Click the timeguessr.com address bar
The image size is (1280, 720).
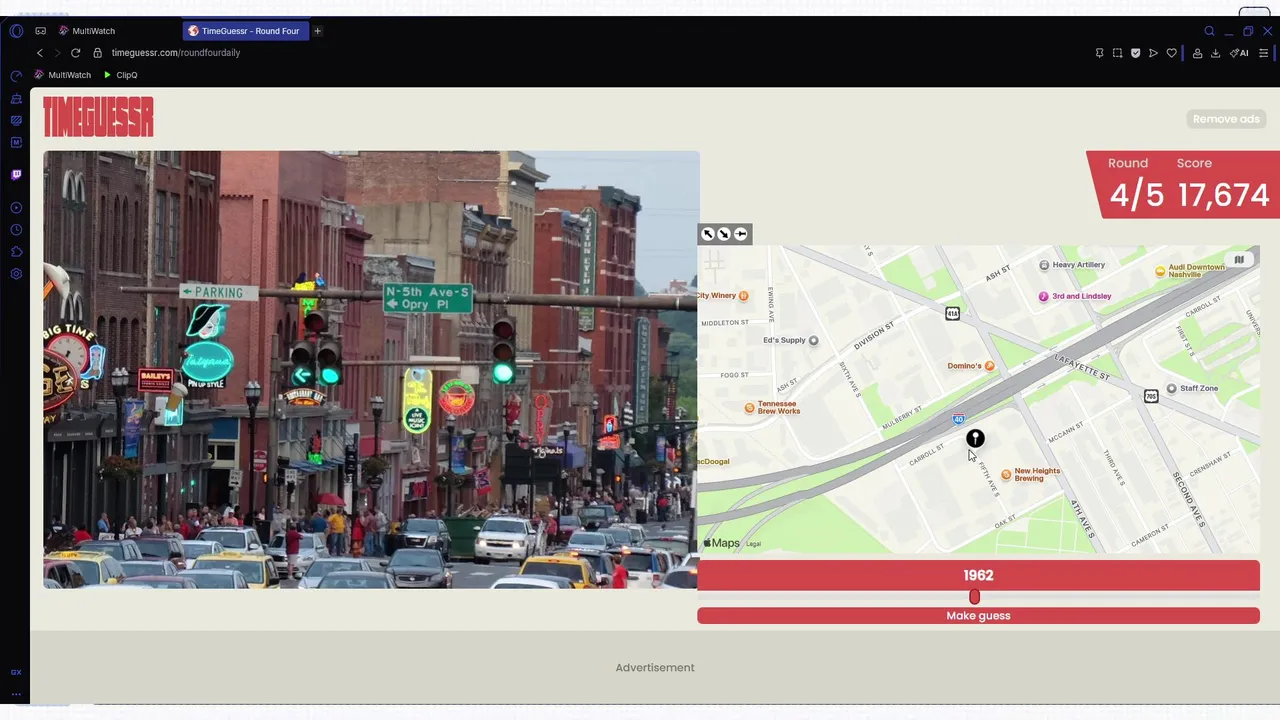176,53
